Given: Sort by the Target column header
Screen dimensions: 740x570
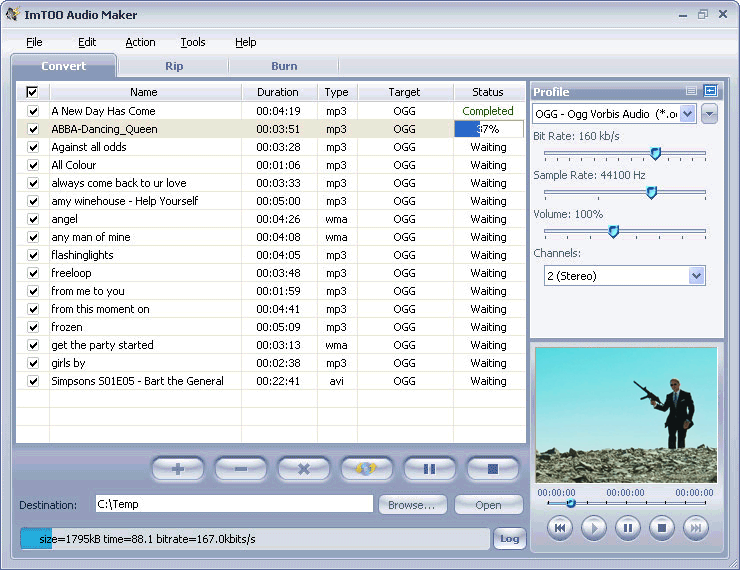Looking at the screenshot, I should click(404, 92).
